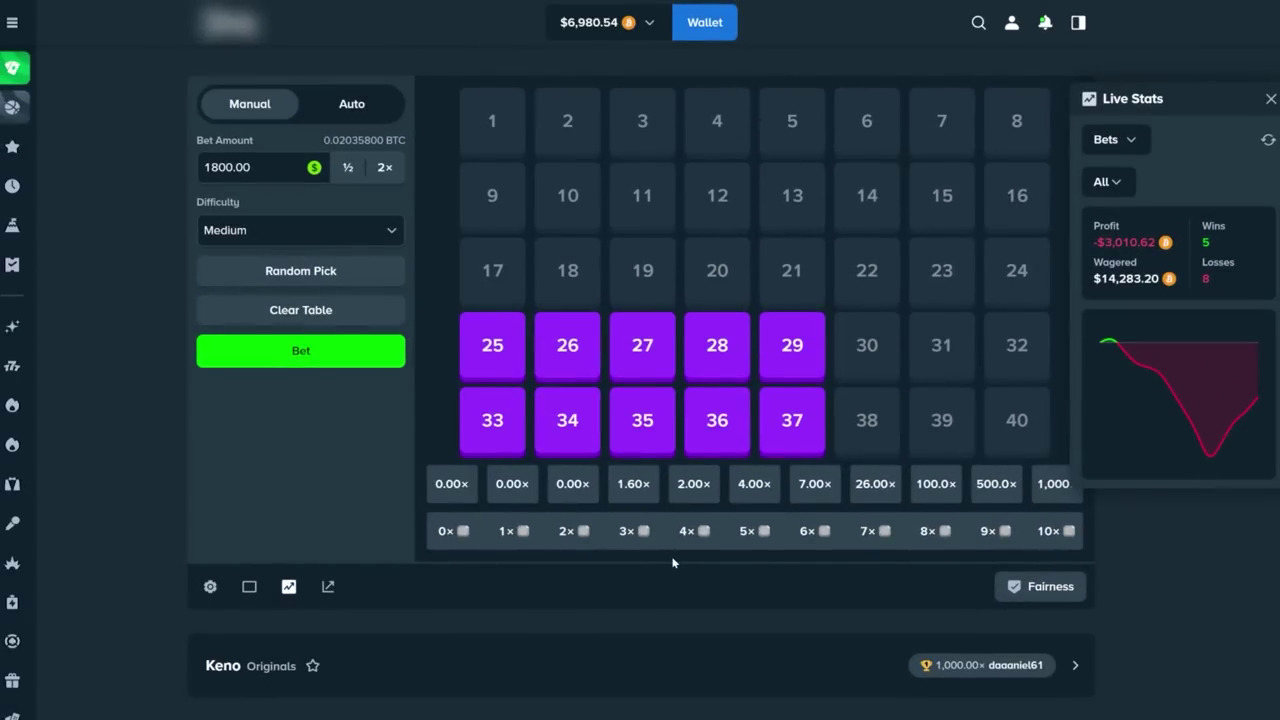1280x720 pixels.
Task: Click the Wallet button
Action: tap(705, 23)
